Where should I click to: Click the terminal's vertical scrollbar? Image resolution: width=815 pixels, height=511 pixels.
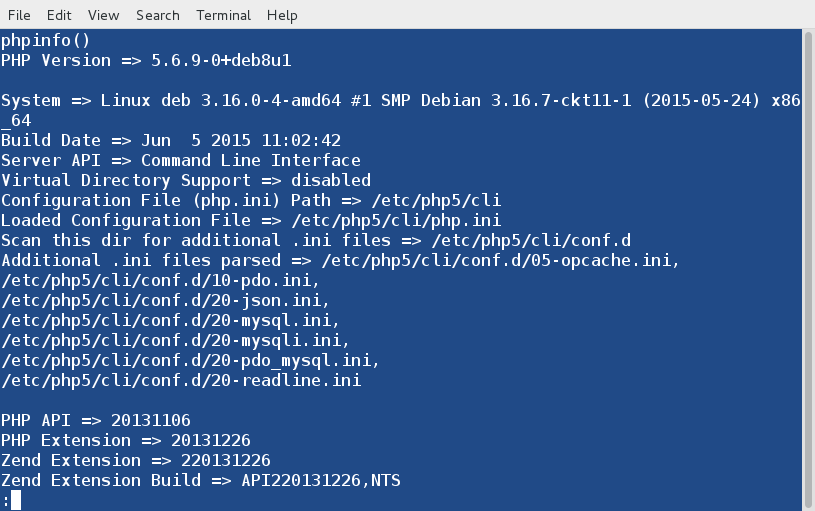[x=809, y=270]
